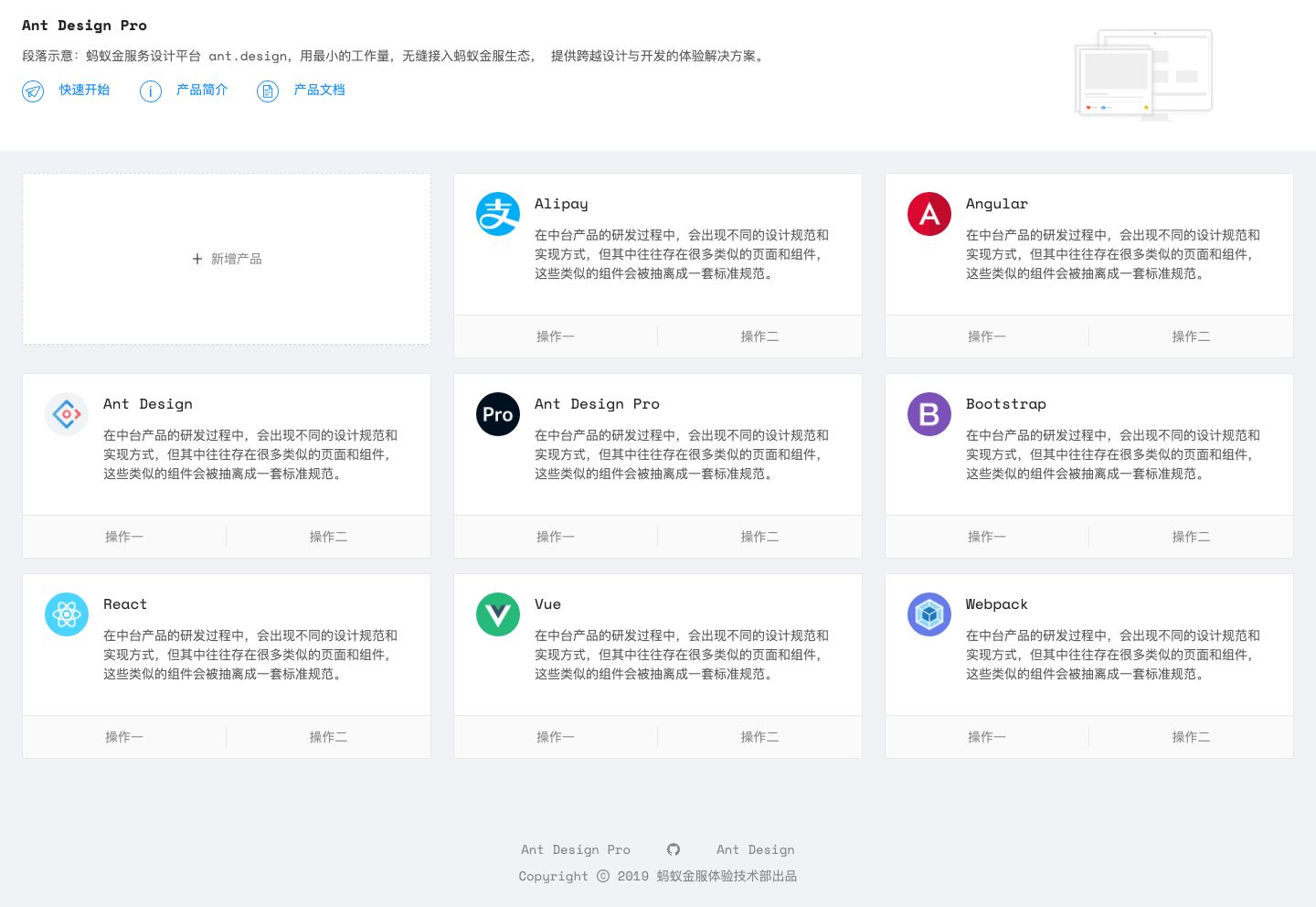Click the Alipay card description text

click(x=682, y=254)
